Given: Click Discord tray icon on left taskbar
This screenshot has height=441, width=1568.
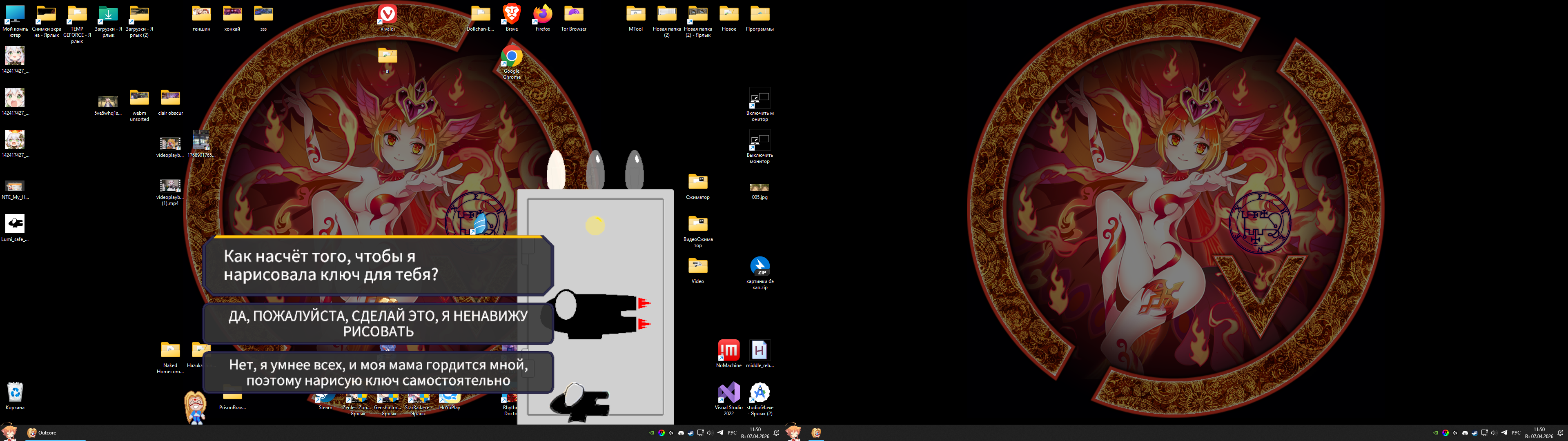Looking at the screenshot, I should [681, 433].
